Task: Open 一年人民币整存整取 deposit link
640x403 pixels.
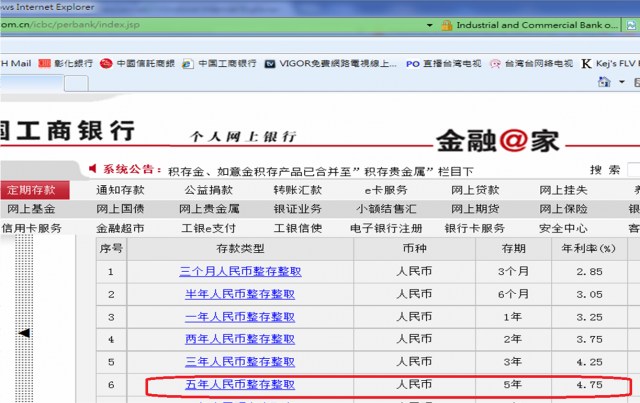Action: pos(240,317)
